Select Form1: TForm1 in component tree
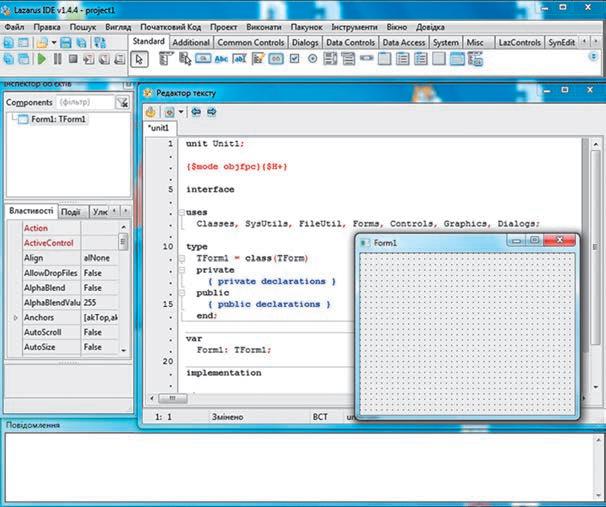The image size is (606, 507). (58, 119)
